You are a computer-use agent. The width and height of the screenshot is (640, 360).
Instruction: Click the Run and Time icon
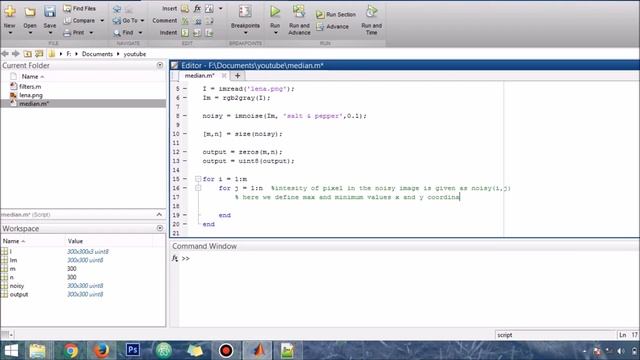click(x=371, y=11)
